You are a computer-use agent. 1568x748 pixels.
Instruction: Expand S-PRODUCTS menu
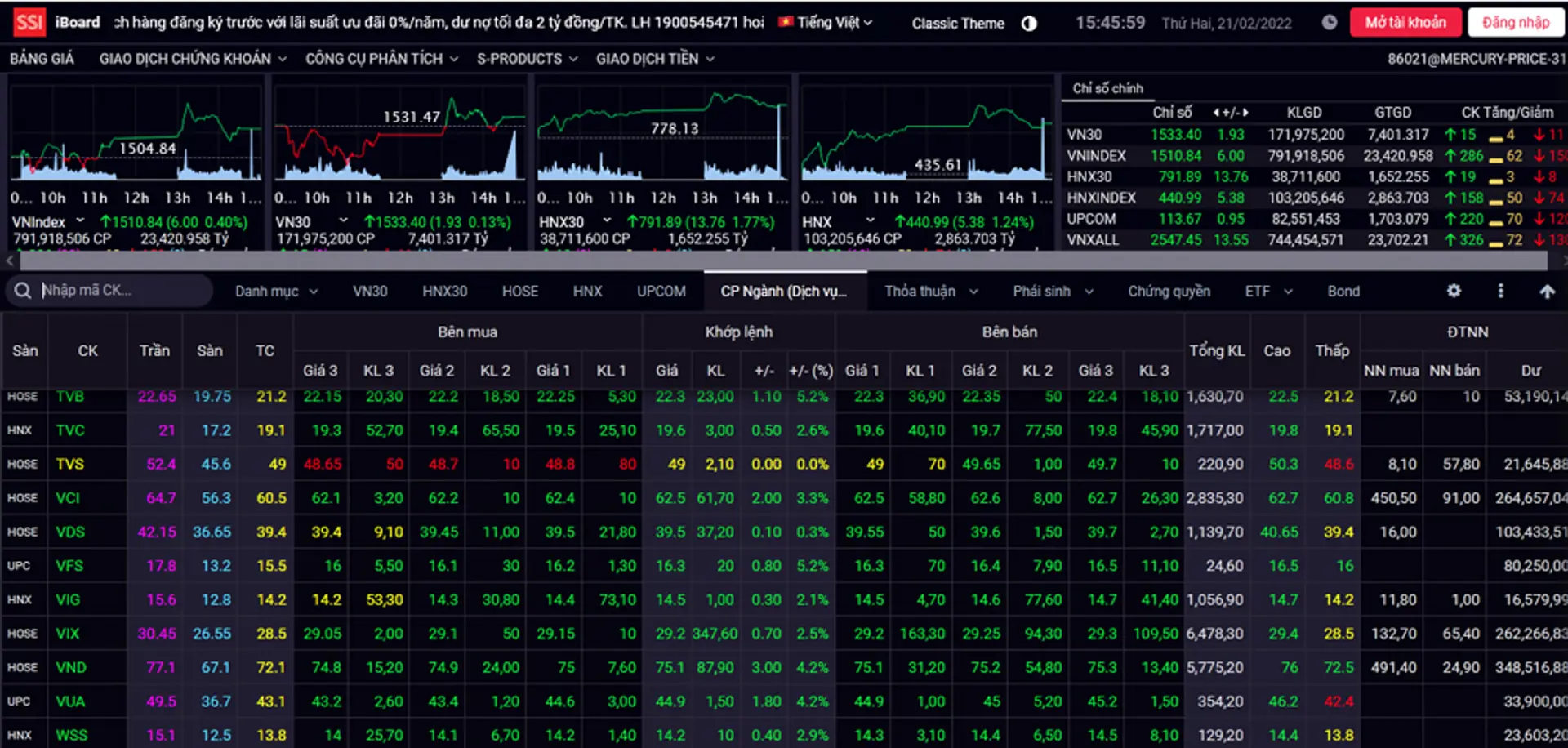(x=527, y=59)
